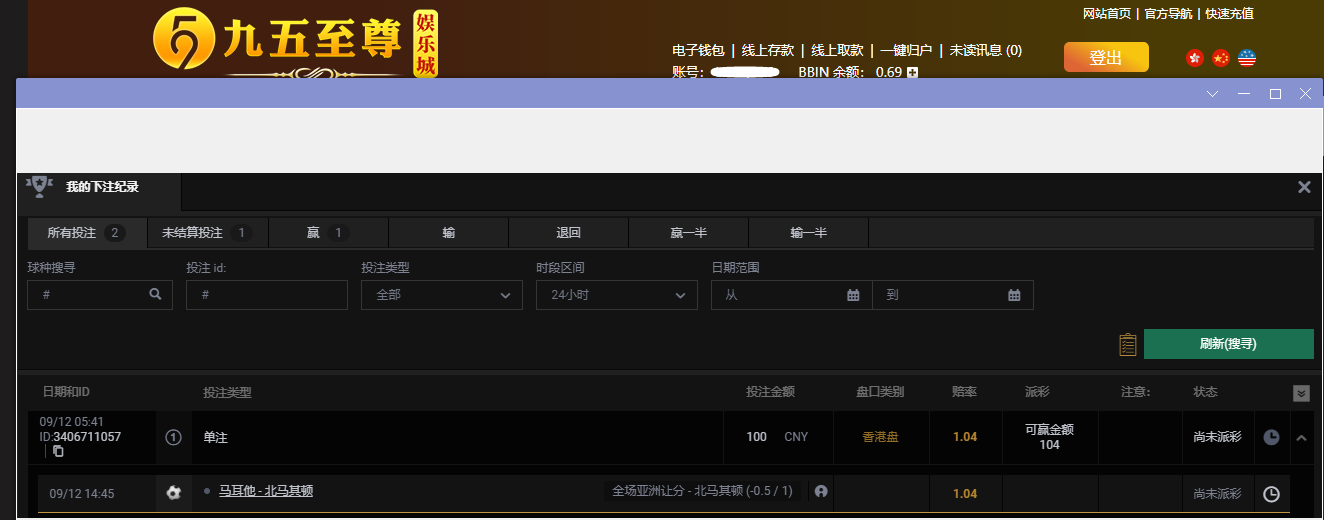
Task: Click the expand-all double chevron in header
Action: (1301, 393)
